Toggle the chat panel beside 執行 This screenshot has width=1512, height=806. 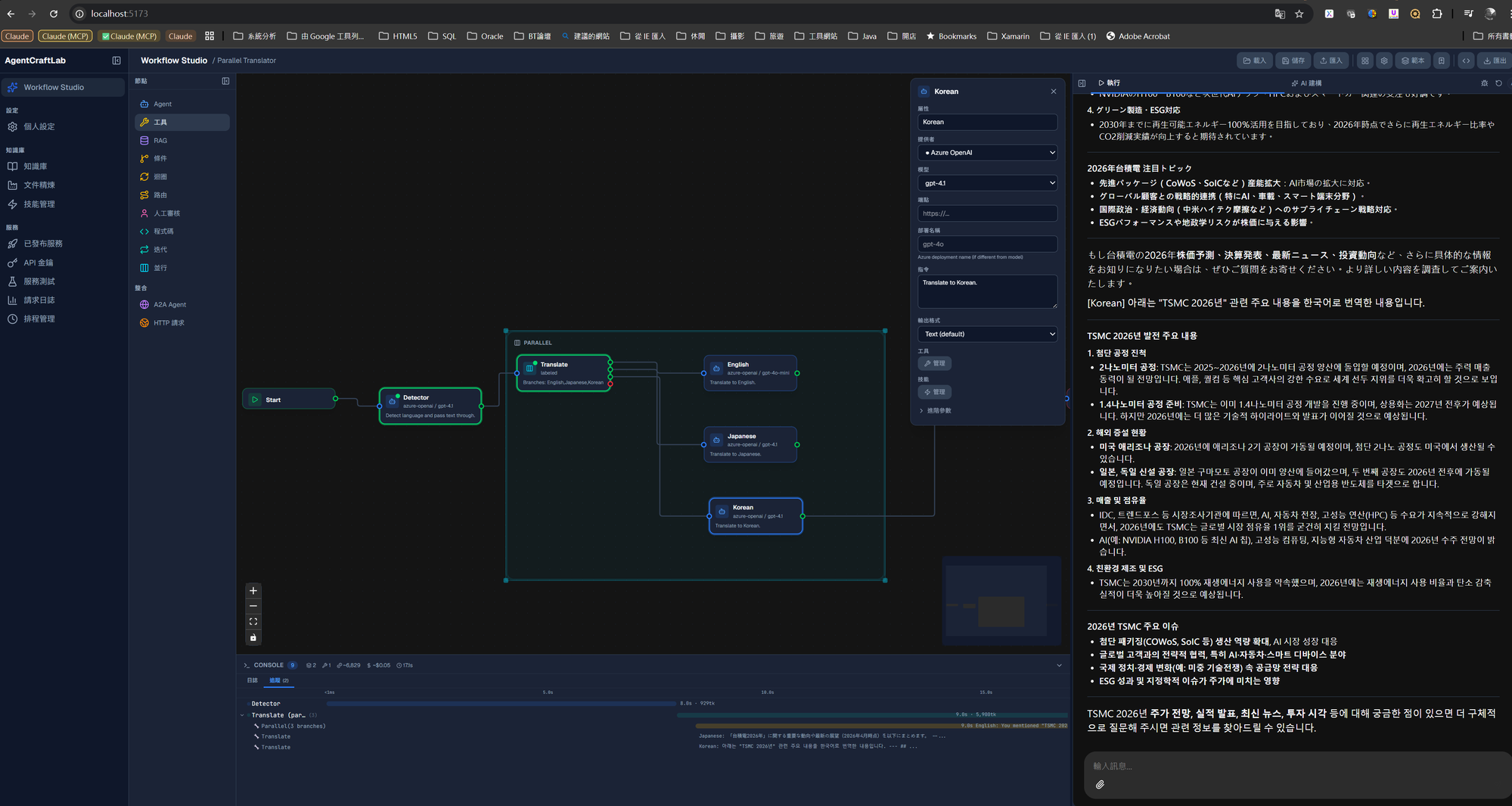[x=1082, y=83]
